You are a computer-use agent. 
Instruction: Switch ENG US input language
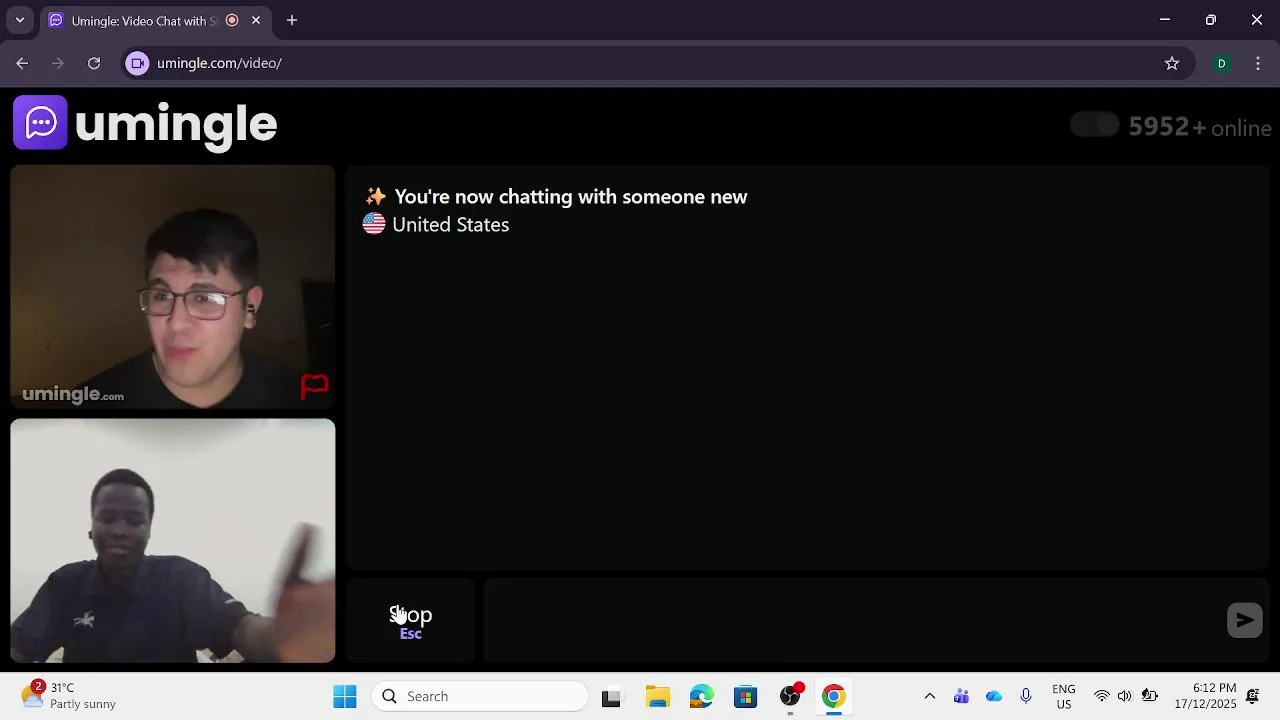coord(1064,696)
